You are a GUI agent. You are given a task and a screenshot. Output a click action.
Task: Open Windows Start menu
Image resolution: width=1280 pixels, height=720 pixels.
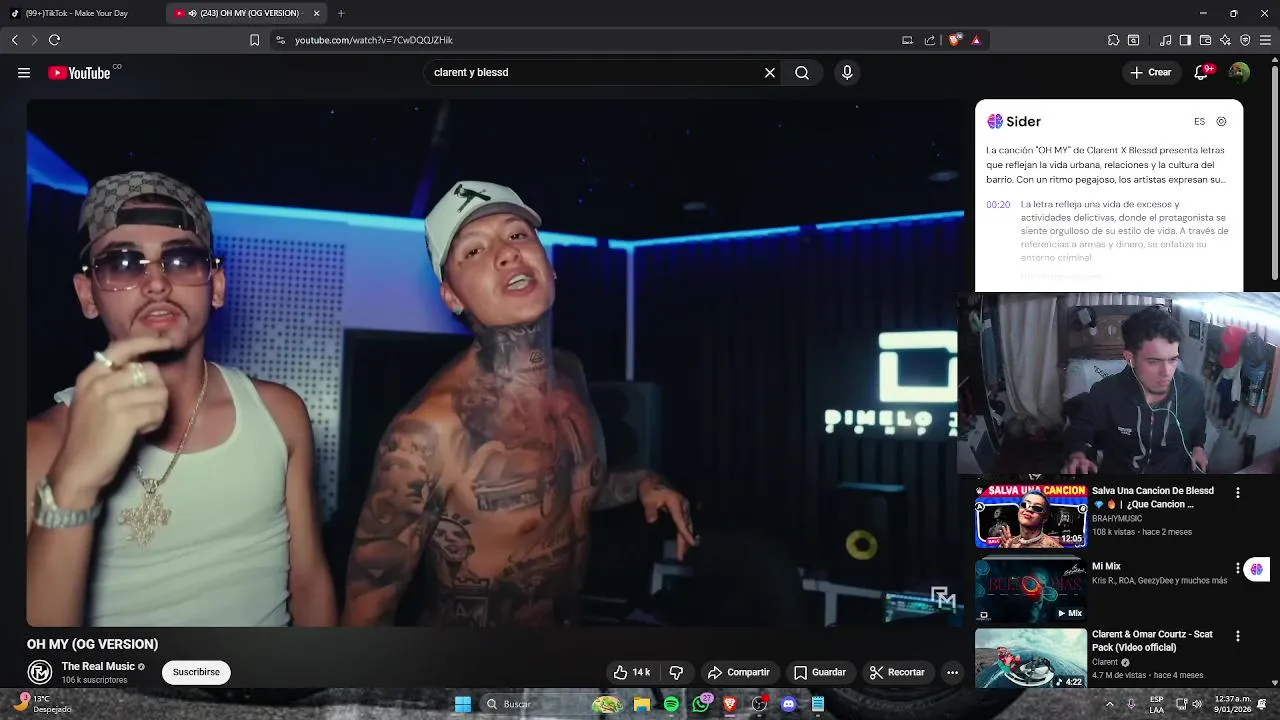point(463,704)
